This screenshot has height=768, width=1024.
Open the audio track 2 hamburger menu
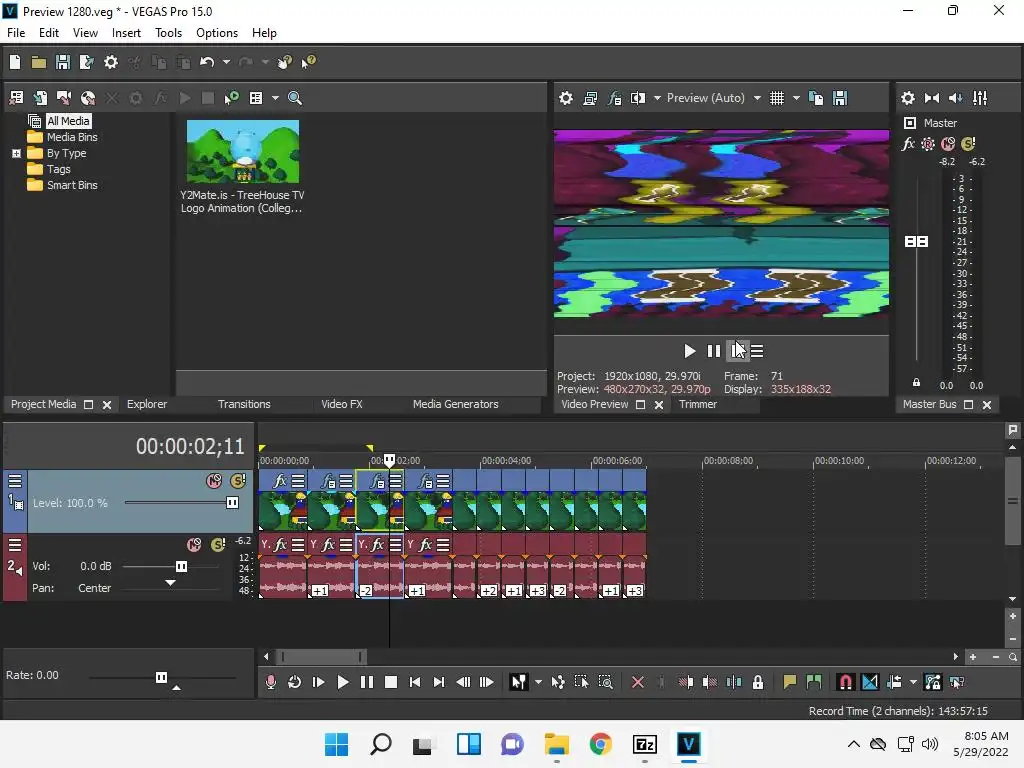coord(15,545)
